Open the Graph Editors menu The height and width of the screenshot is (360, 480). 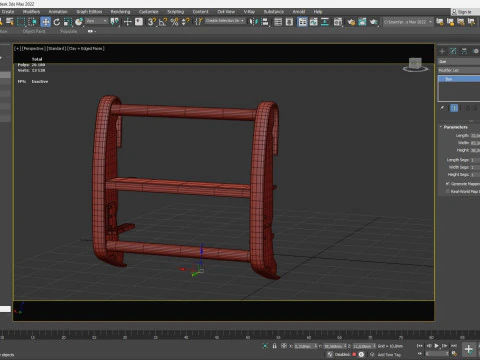click(89, 12)
